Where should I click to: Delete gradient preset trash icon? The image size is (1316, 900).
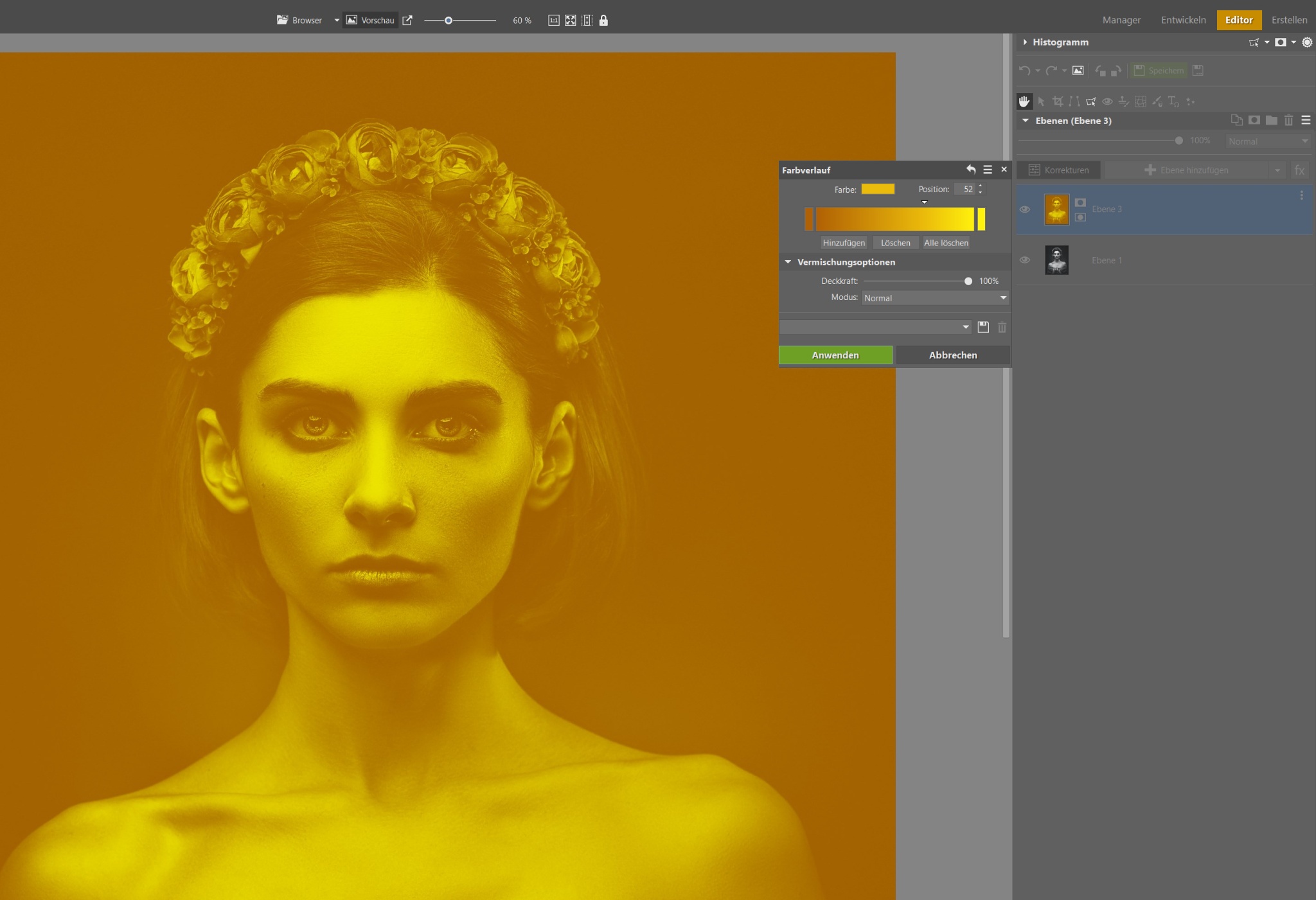(x=1002, y=327)
